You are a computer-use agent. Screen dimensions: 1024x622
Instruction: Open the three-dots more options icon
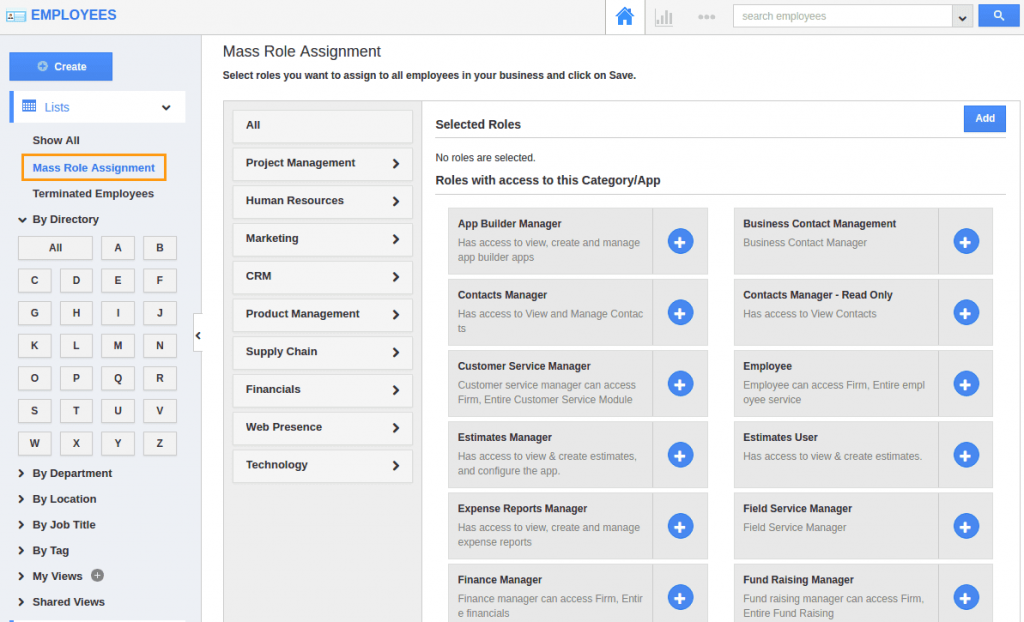tap(706, 17)
